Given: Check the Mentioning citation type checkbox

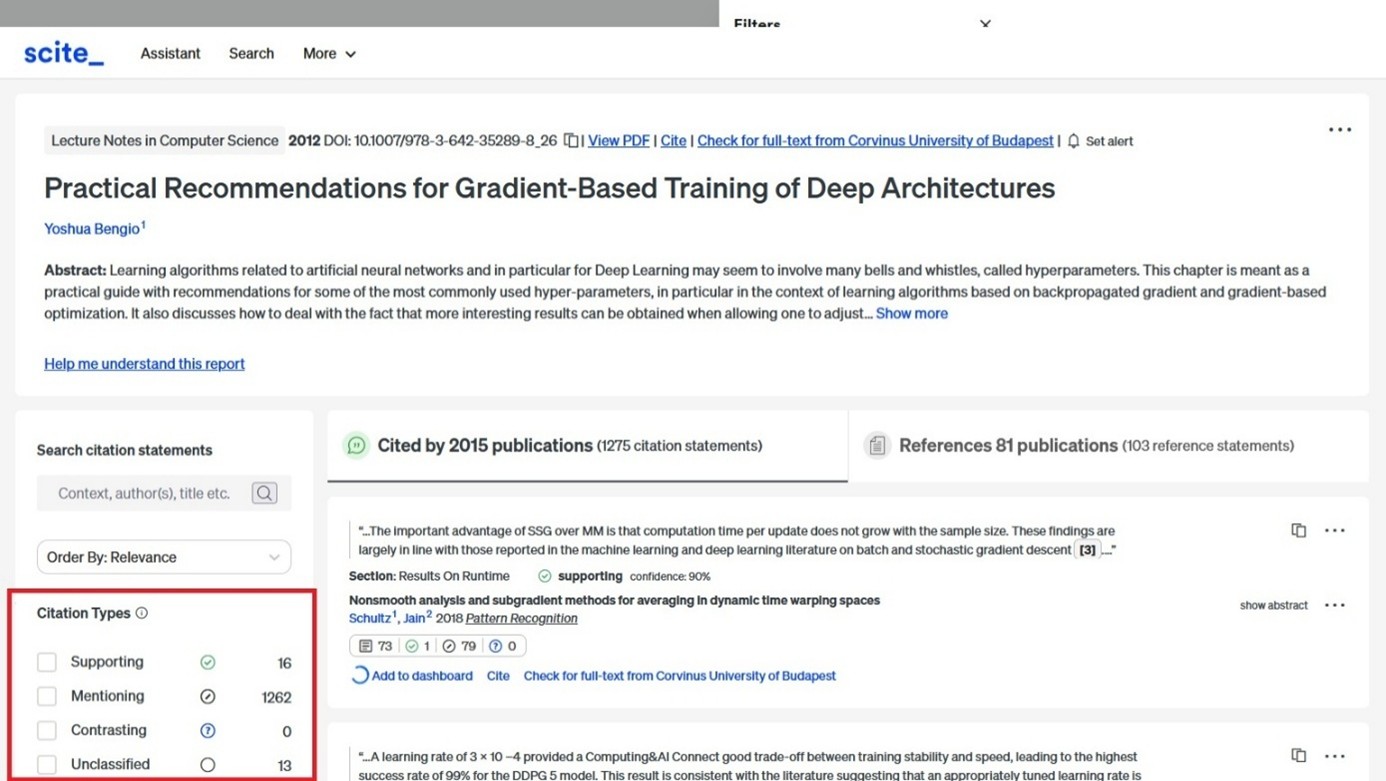Looking at the screenshot, I should (47, 696).
